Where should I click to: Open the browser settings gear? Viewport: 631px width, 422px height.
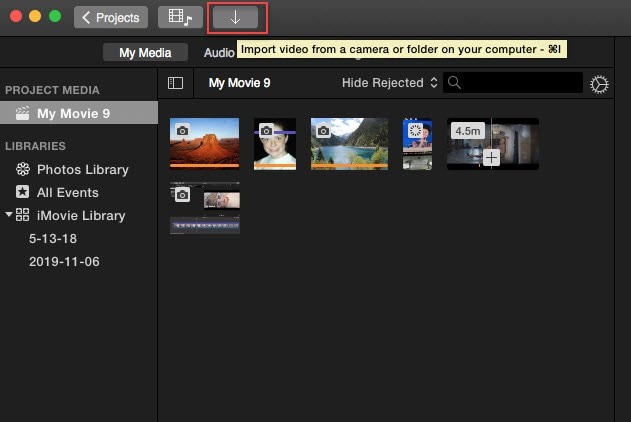point(599,84)
